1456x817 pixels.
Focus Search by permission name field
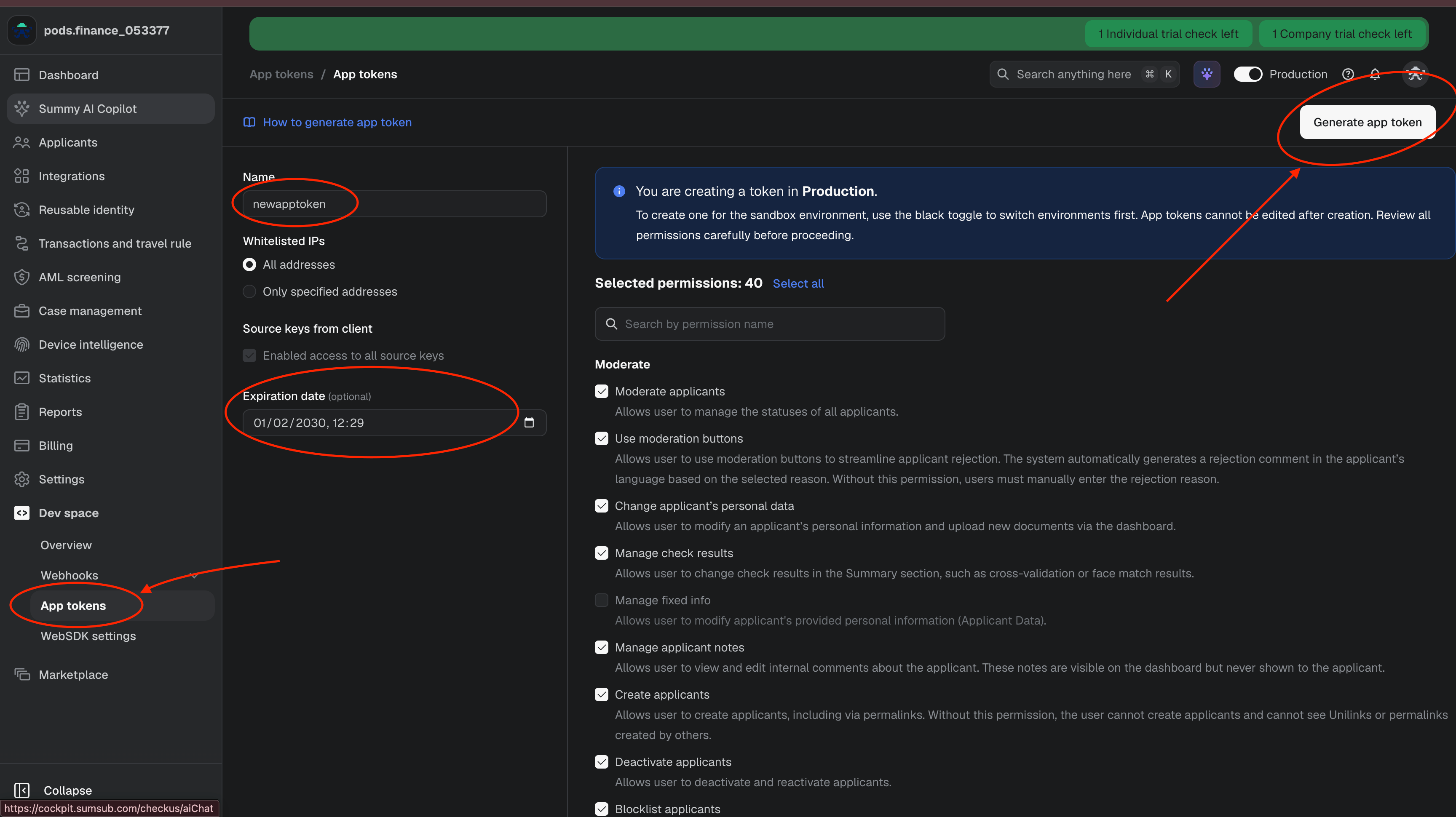pos(770,324)
